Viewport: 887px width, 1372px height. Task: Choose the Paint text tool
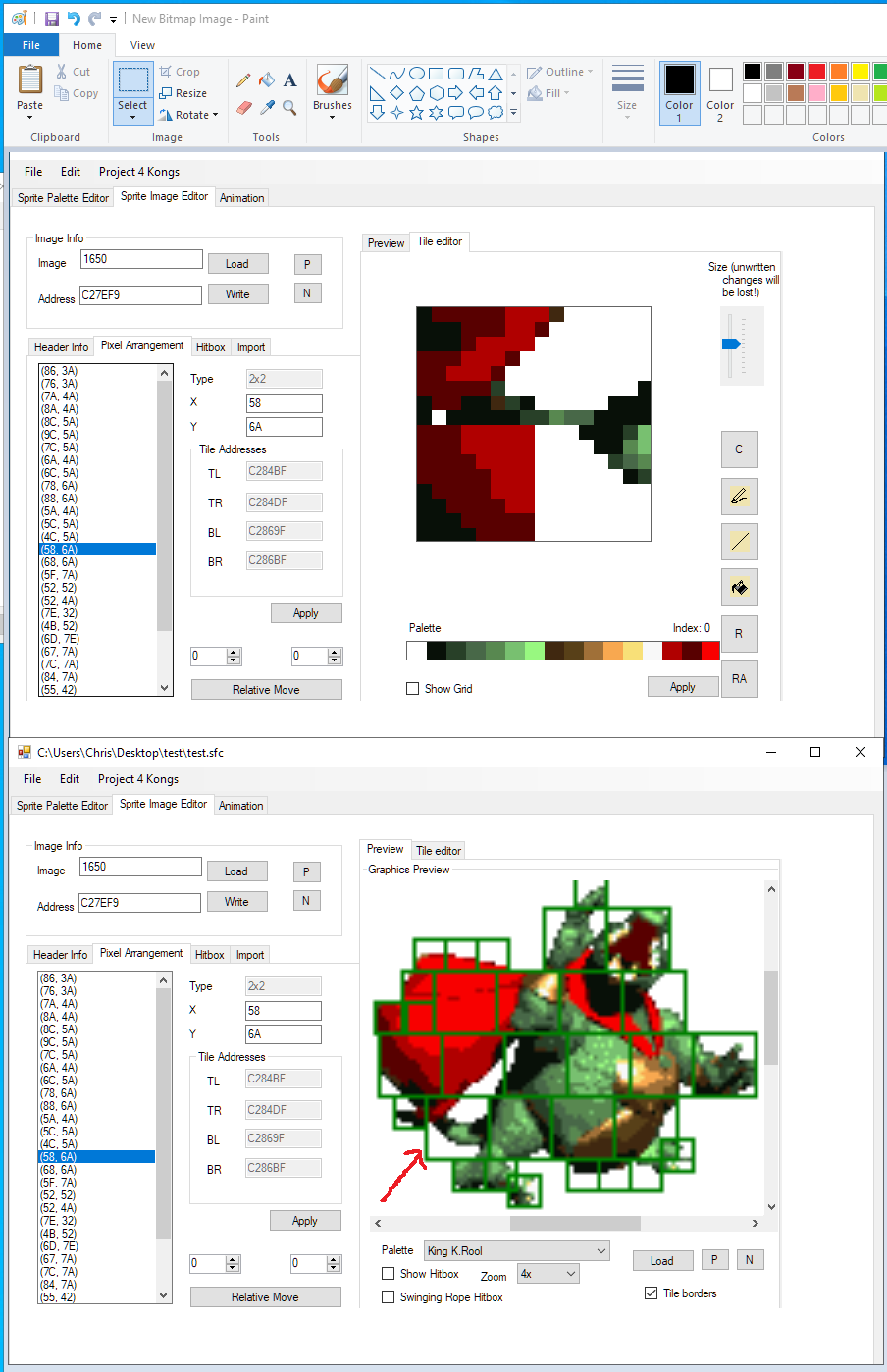(x=289, y=80)
